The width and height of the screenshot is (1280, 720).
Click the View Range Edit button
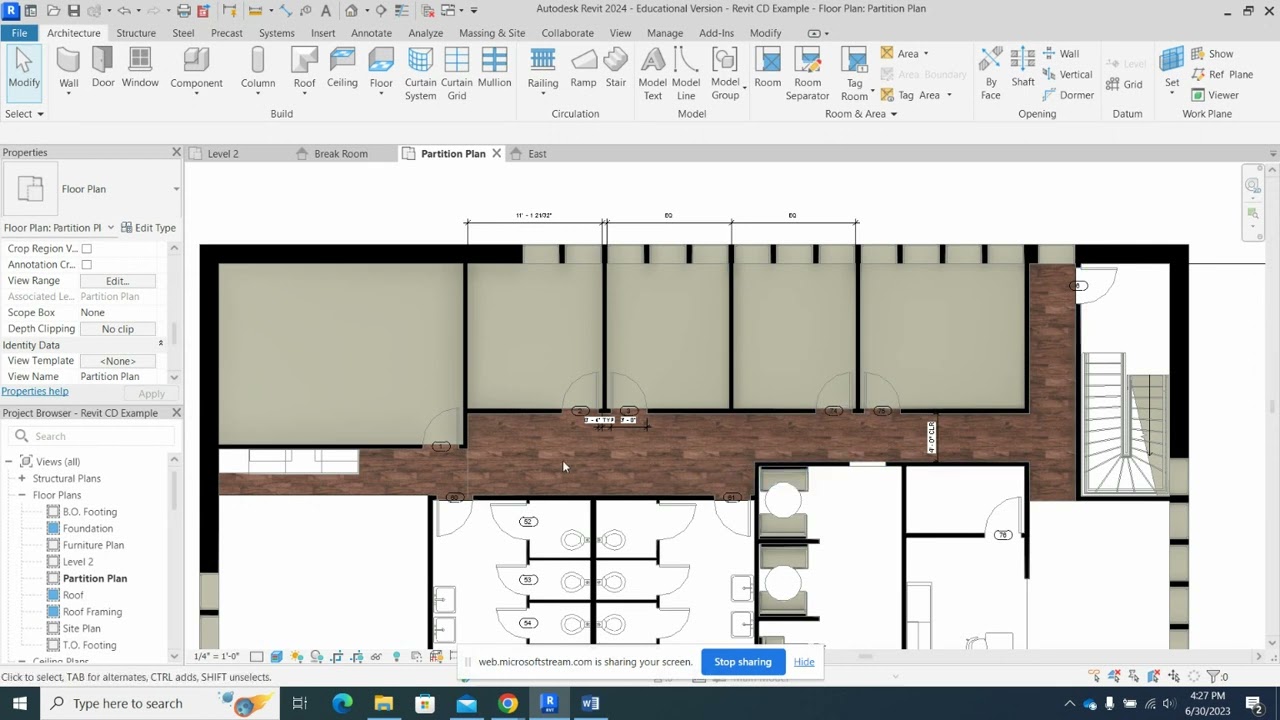117,281
